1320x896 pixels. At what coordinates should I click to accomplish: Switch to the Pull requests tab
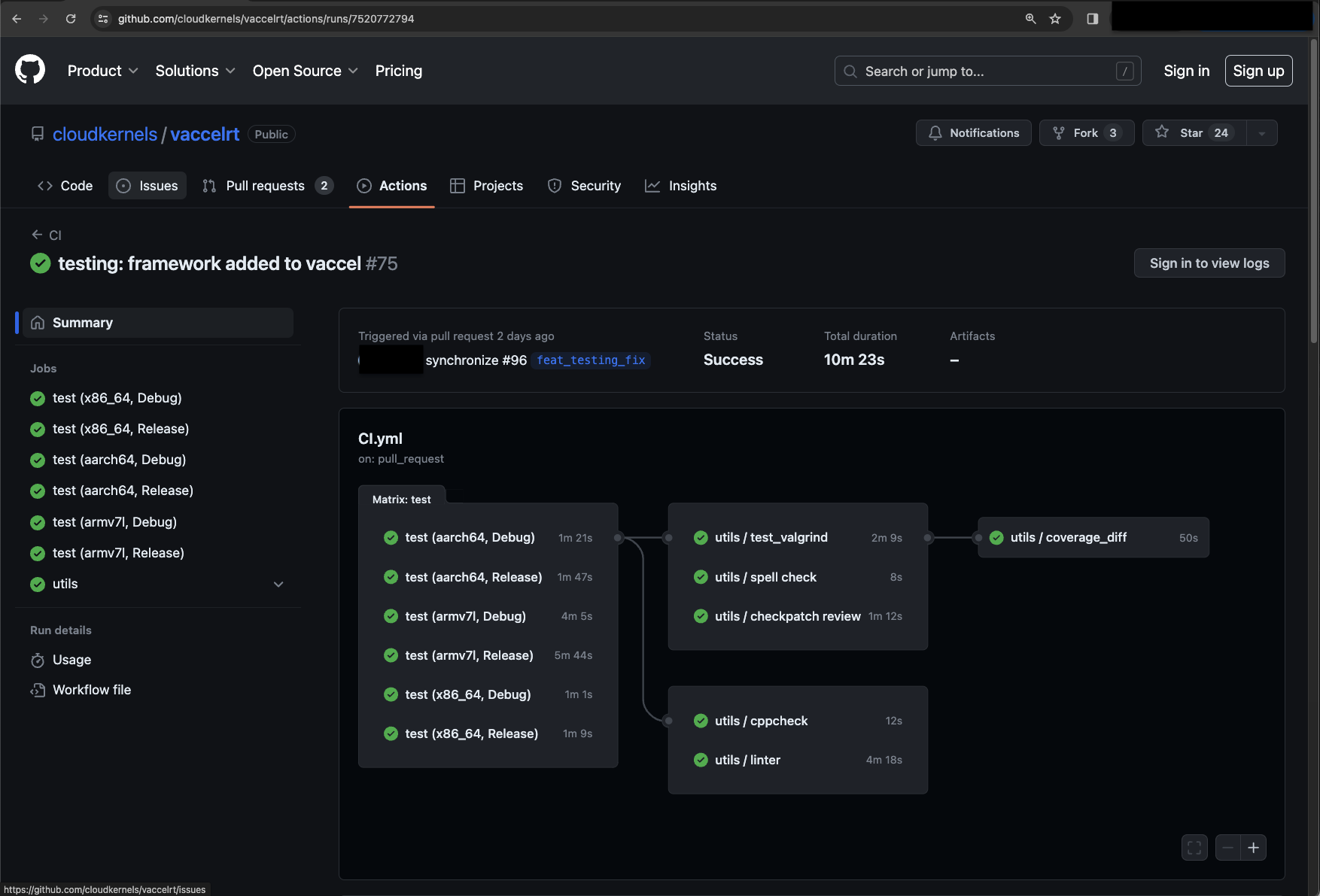point(266,186)
